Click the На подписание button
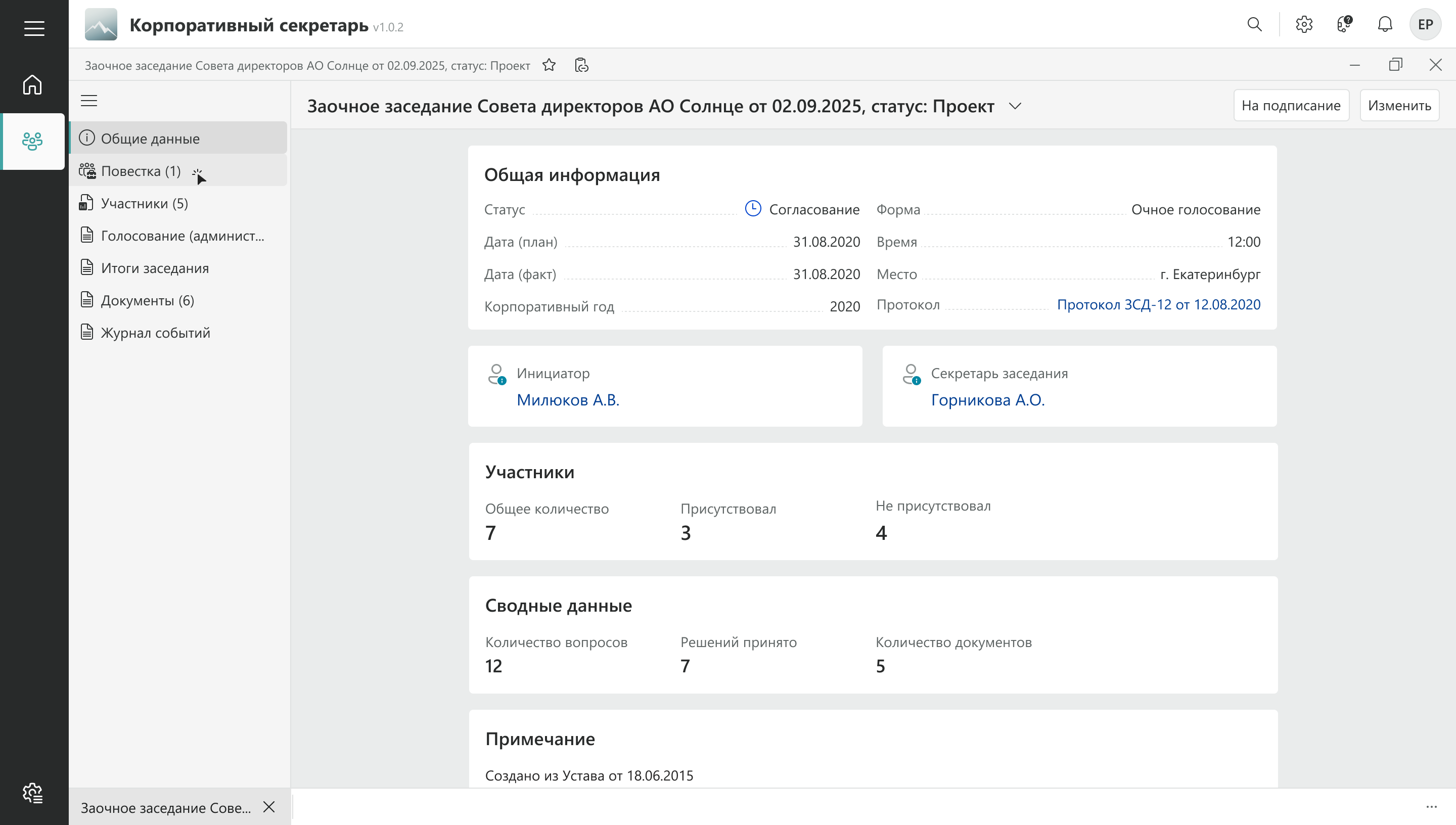The image size is (1456, 825). click(x=1291, y=105)
